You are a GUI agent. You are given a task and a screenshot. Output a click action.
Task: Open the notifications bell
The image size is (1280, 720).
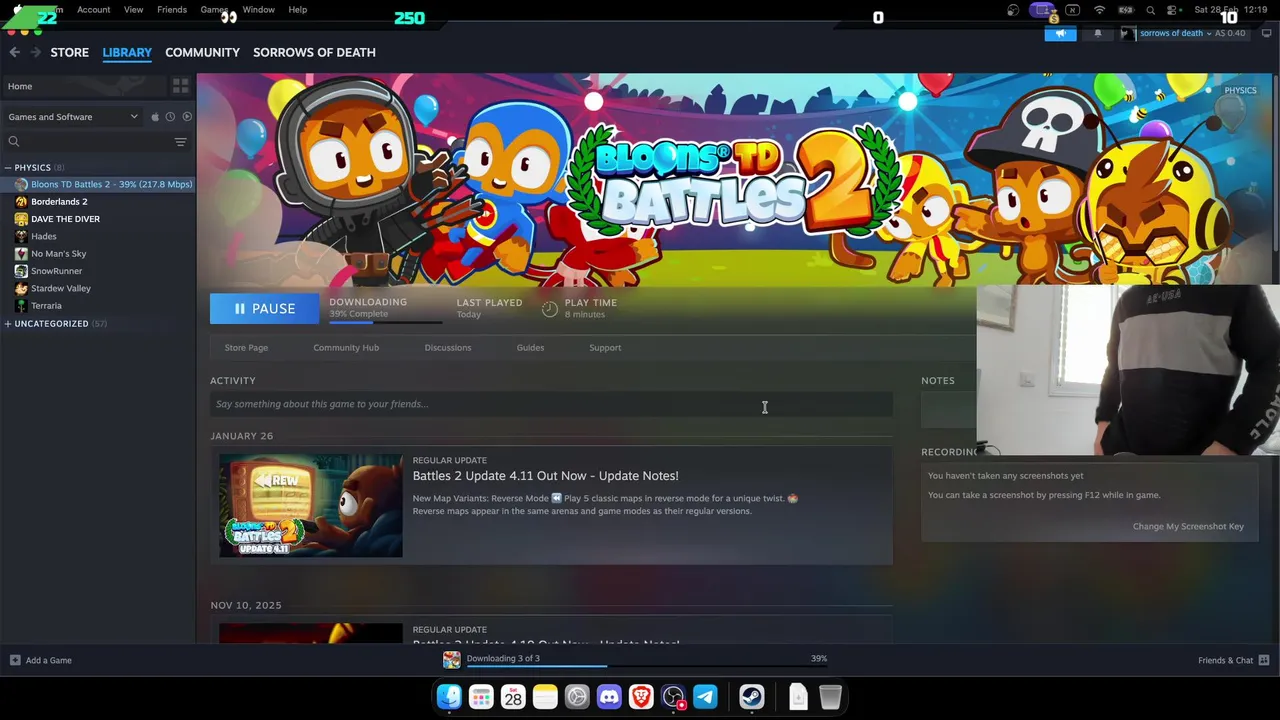pos(1097,33)
